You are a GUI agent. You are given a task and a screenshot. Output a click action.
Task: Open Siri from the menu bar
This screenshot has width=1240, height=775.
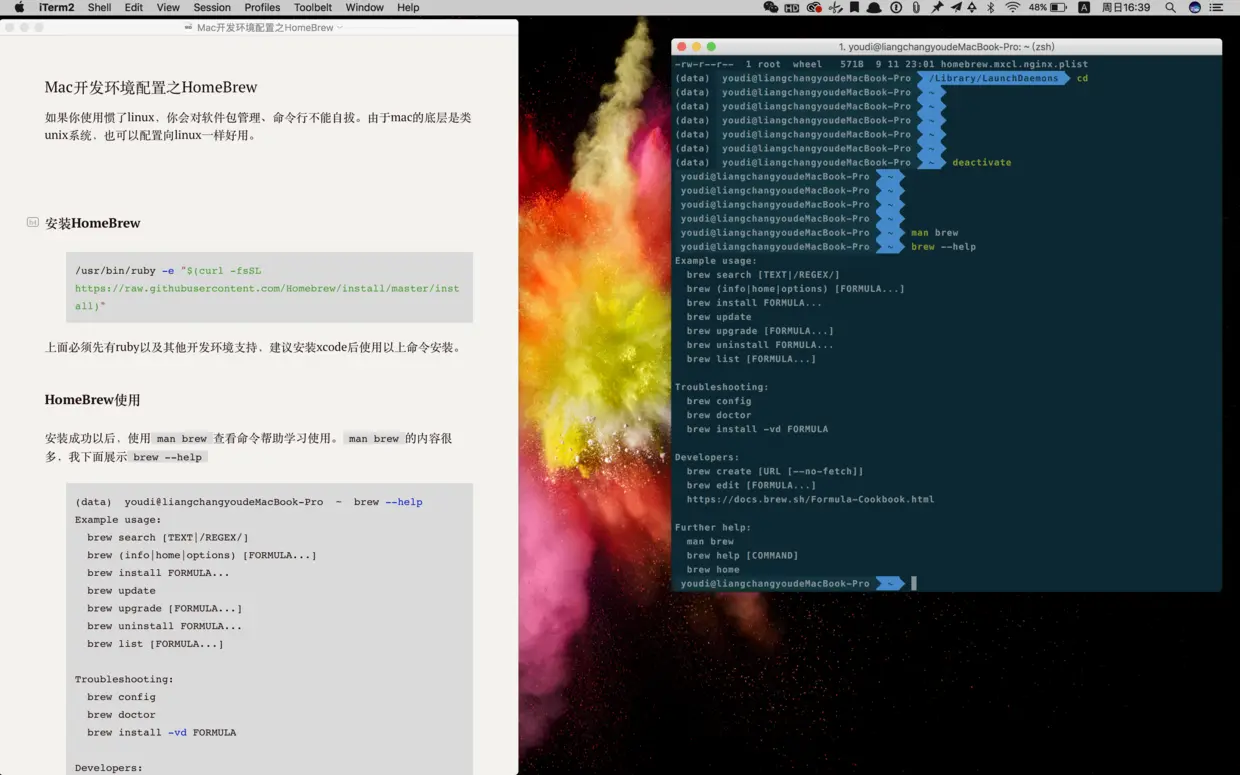(1195, 7)
